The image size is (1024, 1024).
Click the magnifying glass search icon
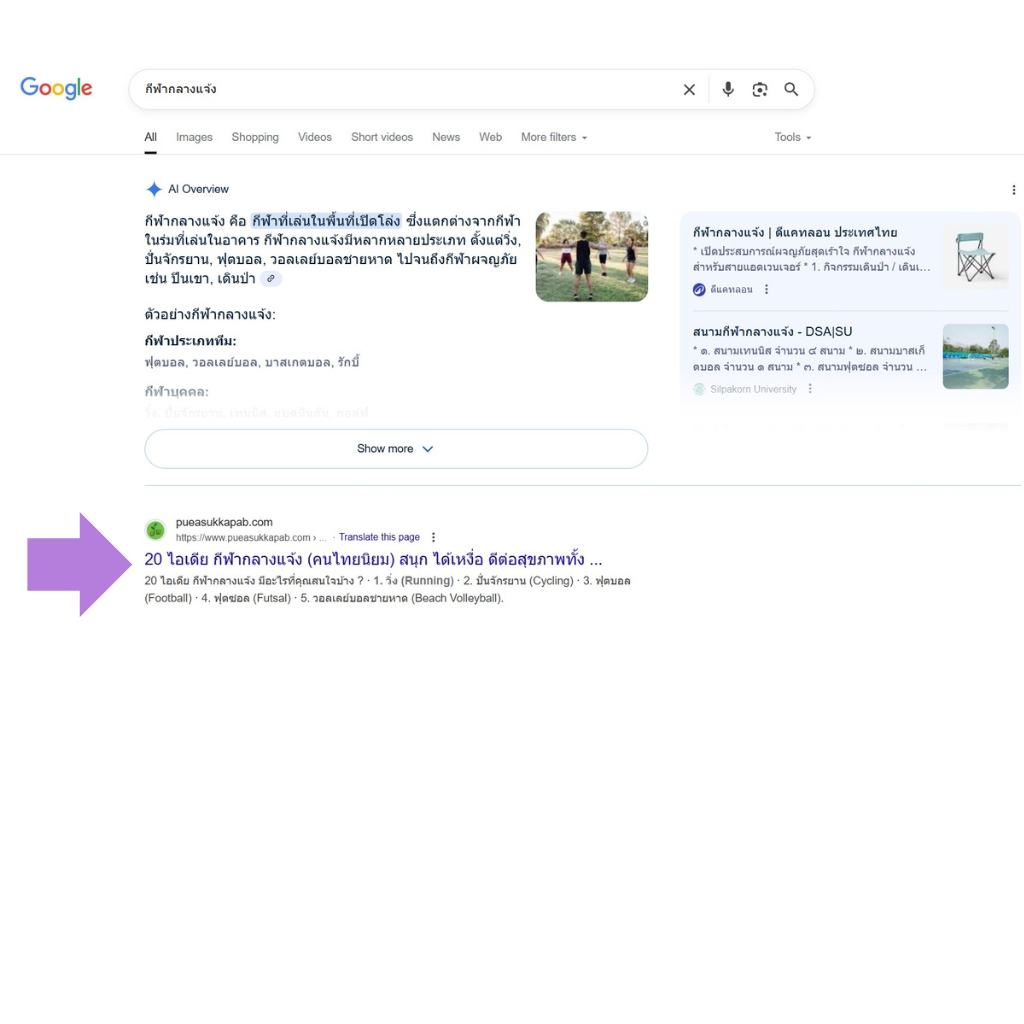tap(791, 90)
